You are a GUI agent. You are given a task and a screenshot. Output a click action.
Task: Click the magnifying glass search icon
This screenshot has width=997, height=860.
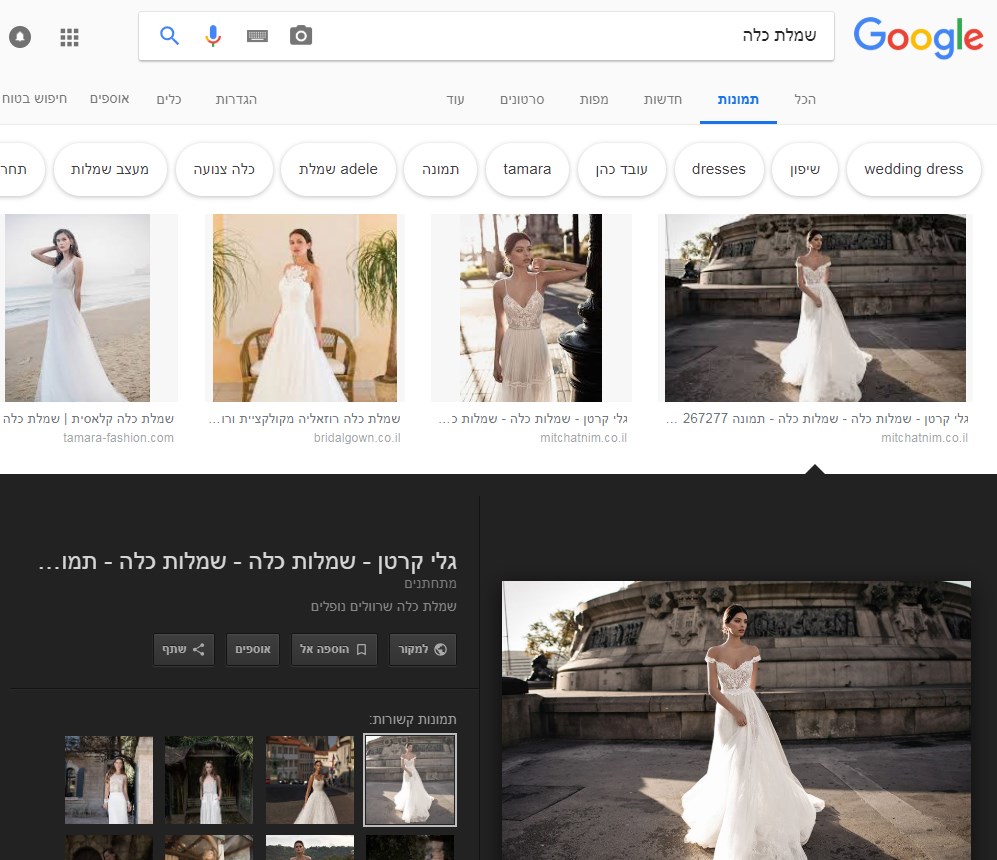click(170, 36)
